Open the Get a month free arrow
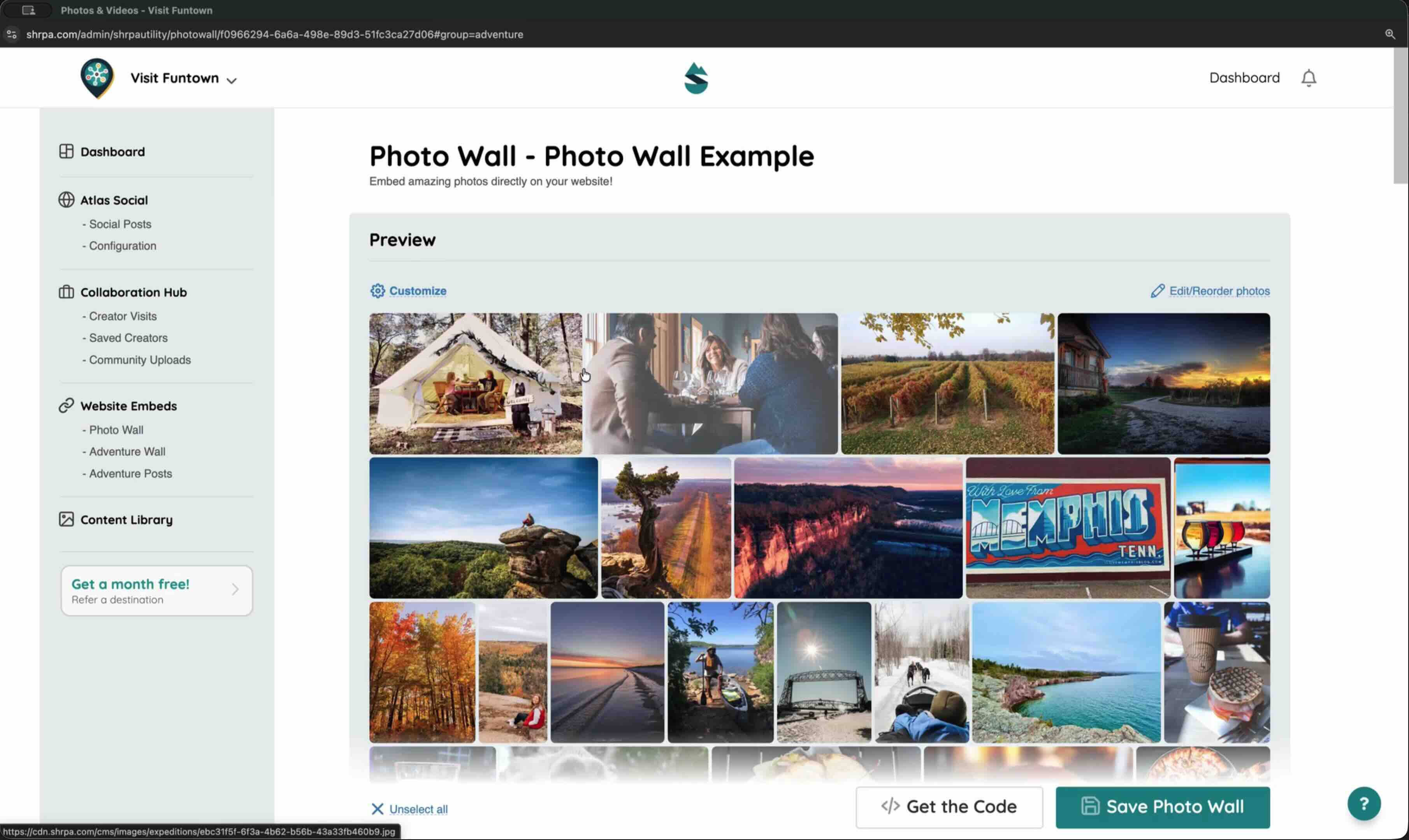Screen dimensions: 1409x840 click(x=235, y=589)
